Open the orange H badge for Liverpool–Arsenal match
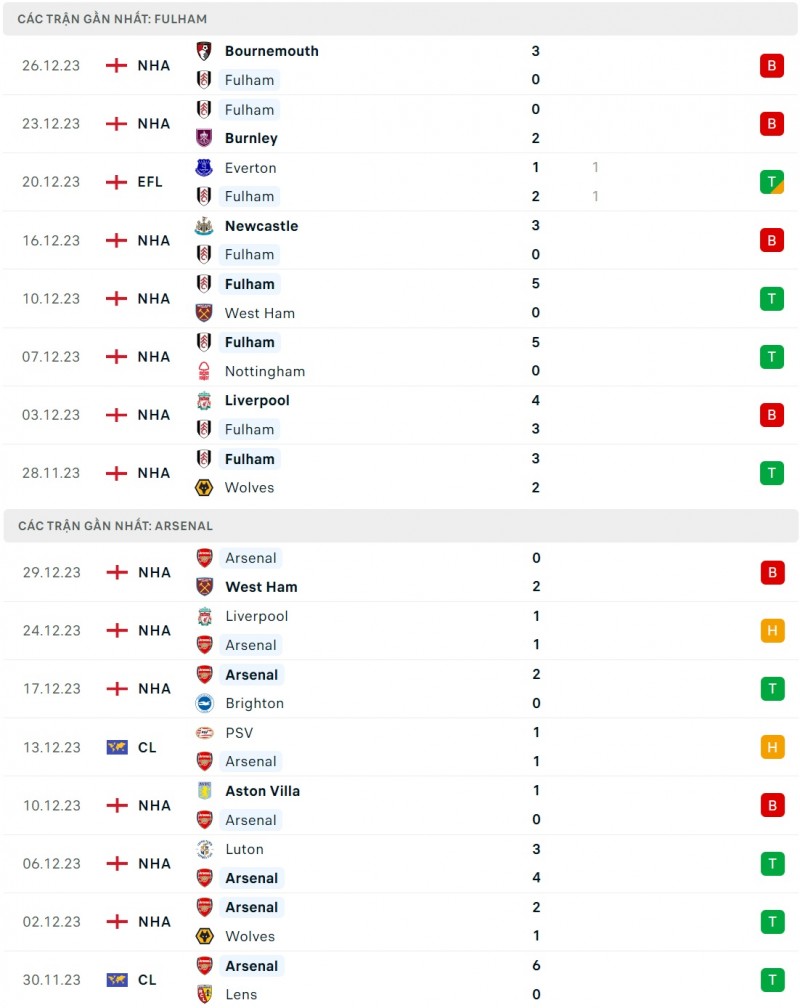Image resolution: width=800 pixels, height=1008 pixels. point(771,631)
